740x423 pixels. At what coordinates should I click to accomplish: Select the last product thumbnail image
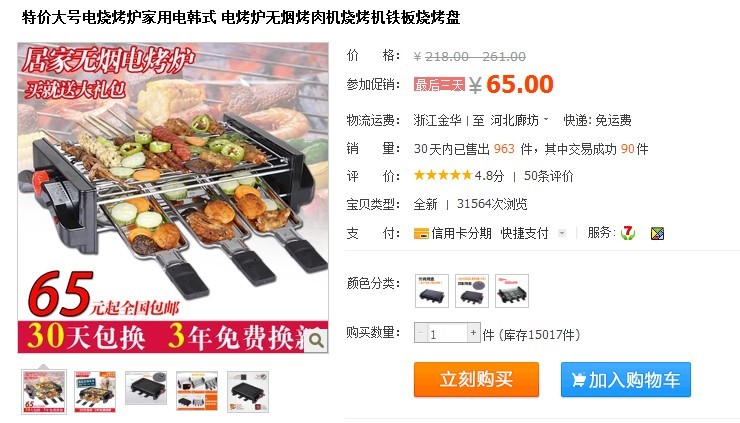click(248, 392)
